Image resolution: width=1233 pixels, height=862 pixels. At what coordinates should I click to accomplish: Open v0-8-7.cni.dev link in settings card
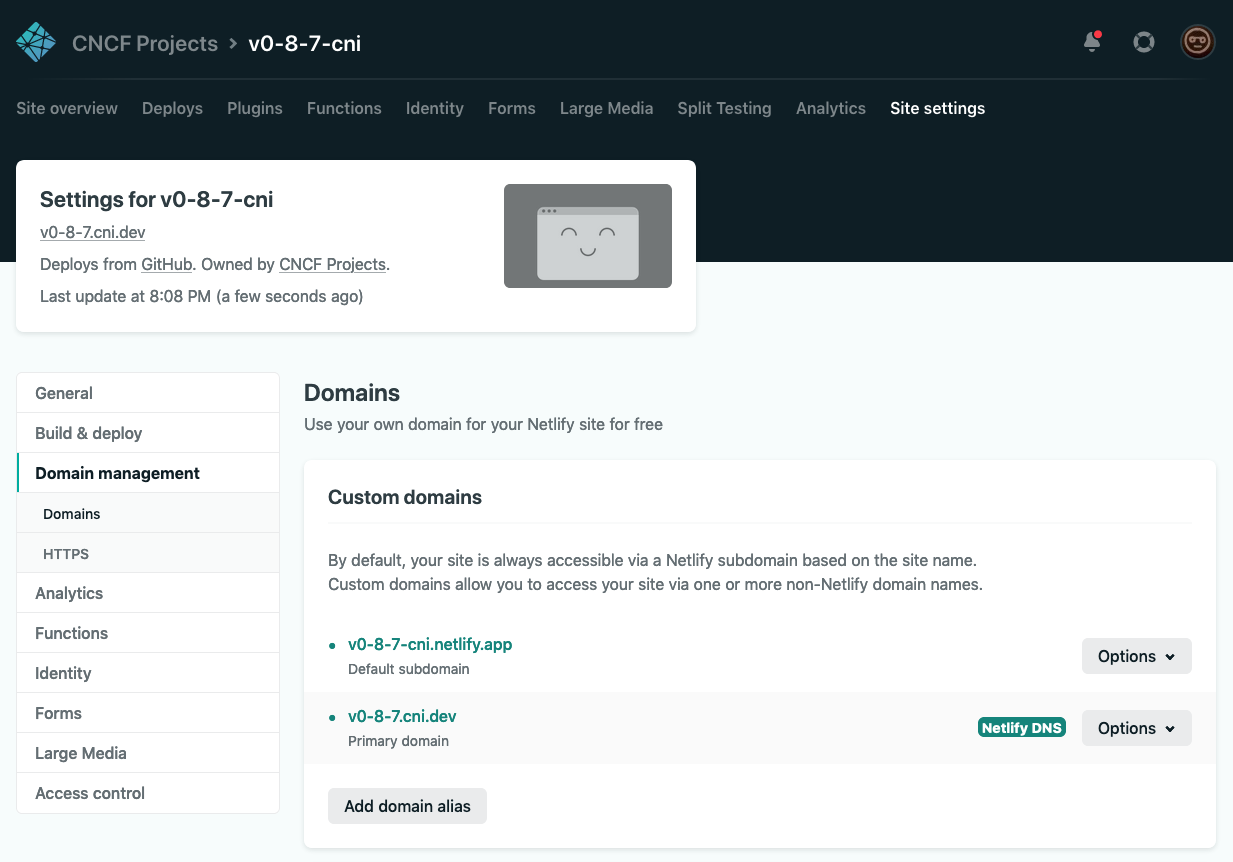(93, 232)
